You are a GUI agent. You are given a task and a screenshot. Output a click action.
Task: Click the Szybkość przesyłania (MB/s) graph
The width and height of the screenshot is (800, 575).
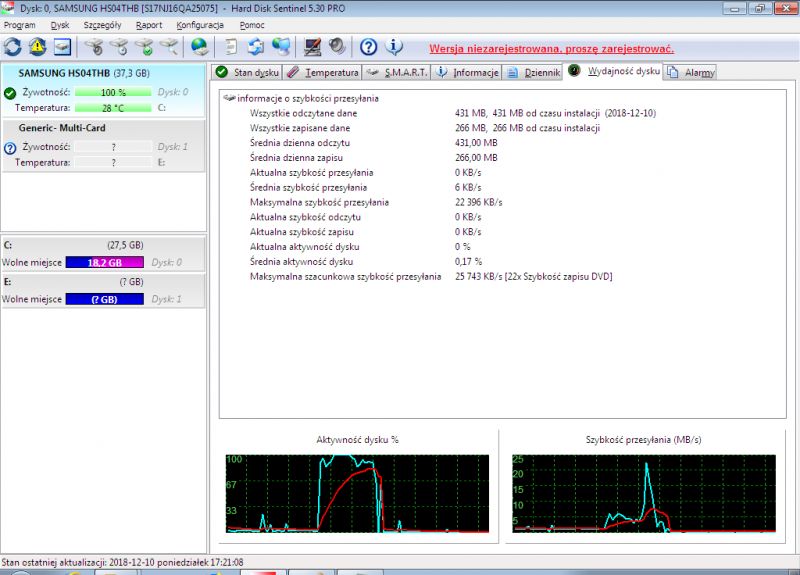pos(644,493)
